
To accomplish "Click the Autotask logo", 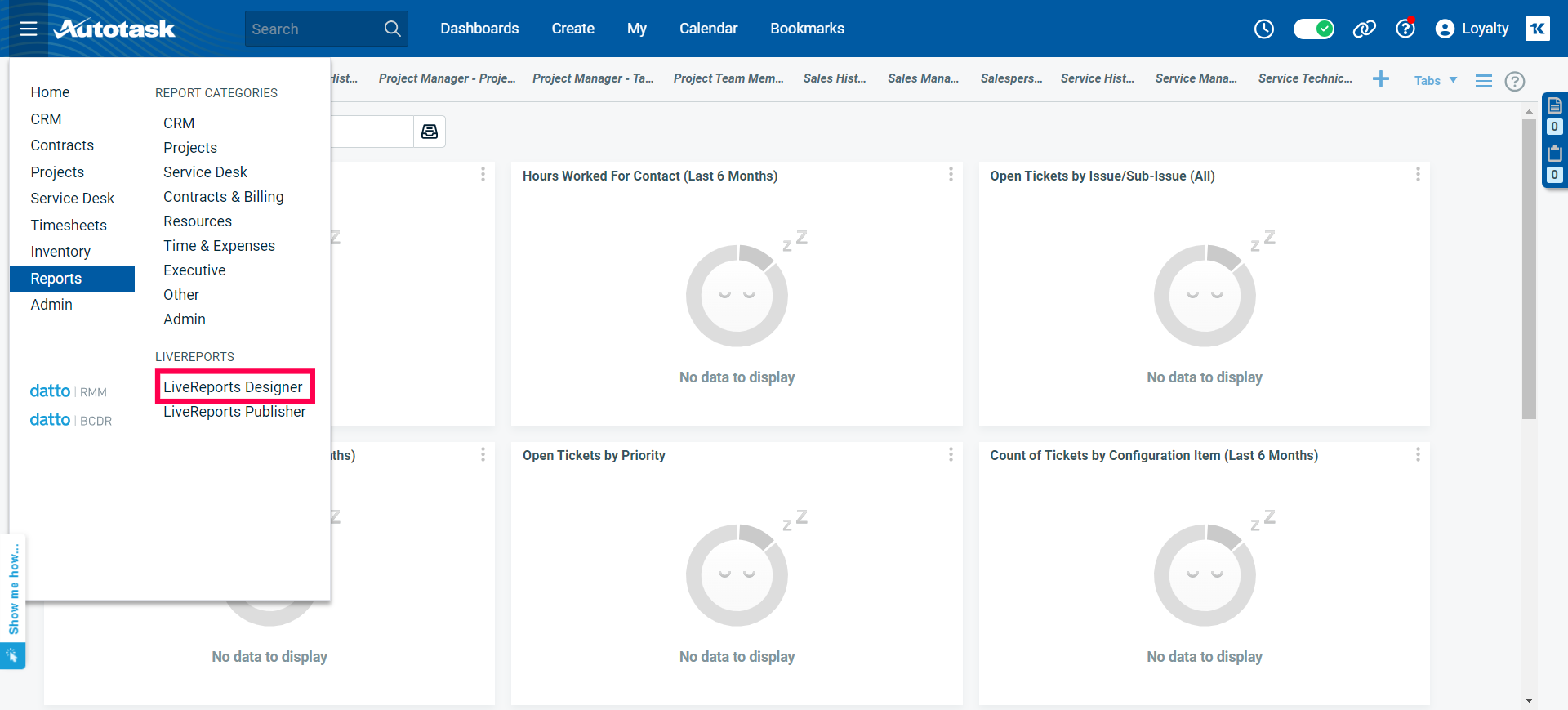I will click(114, 29).
